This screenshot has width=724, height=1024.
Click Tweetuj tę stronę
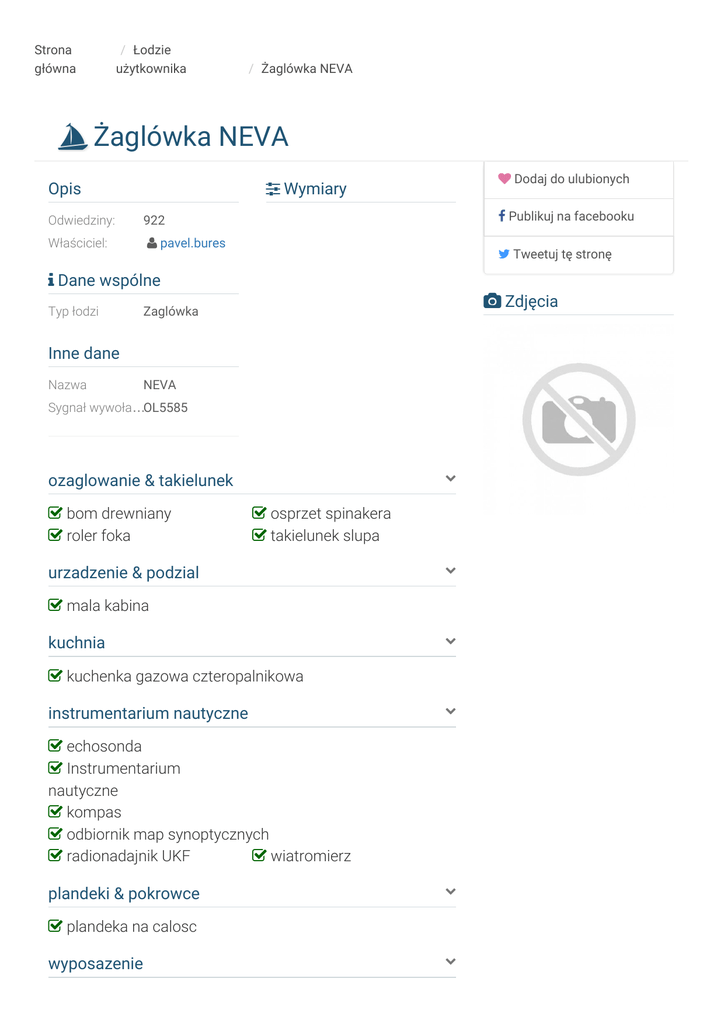[562, 254]
